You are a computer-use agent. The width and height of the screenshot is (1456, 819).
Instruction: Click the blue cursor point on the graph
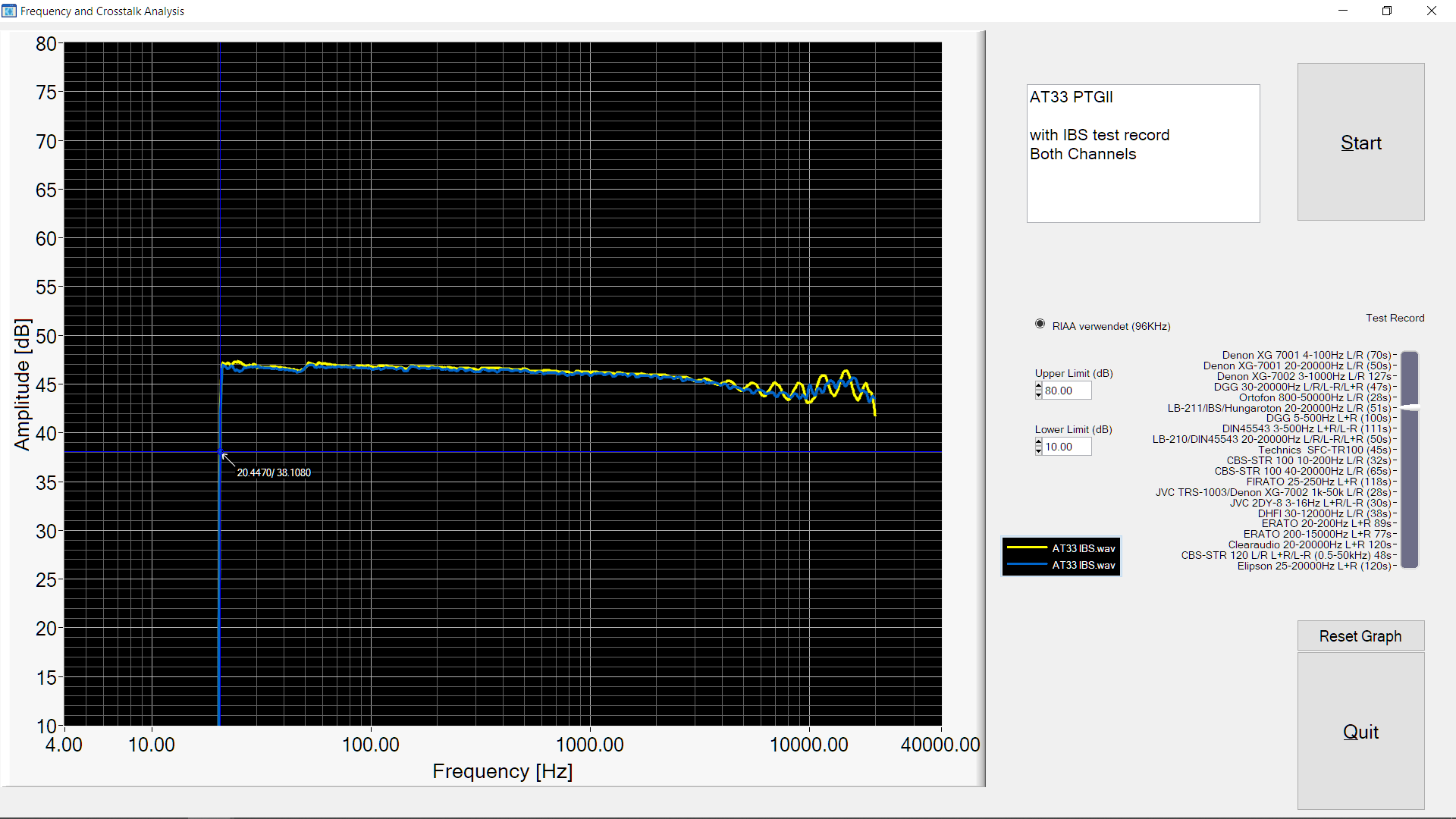221,452
